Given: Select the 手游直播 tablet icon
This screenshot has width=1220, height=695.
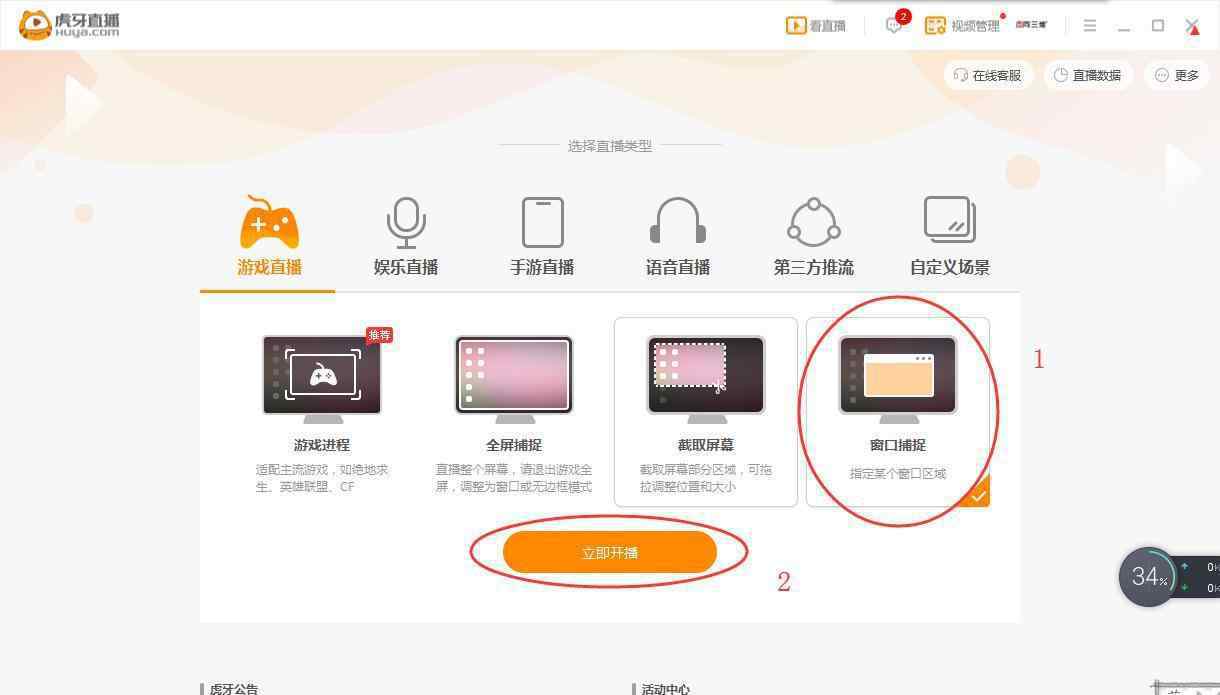Looking at the screenshot, I should pos(542,222).
